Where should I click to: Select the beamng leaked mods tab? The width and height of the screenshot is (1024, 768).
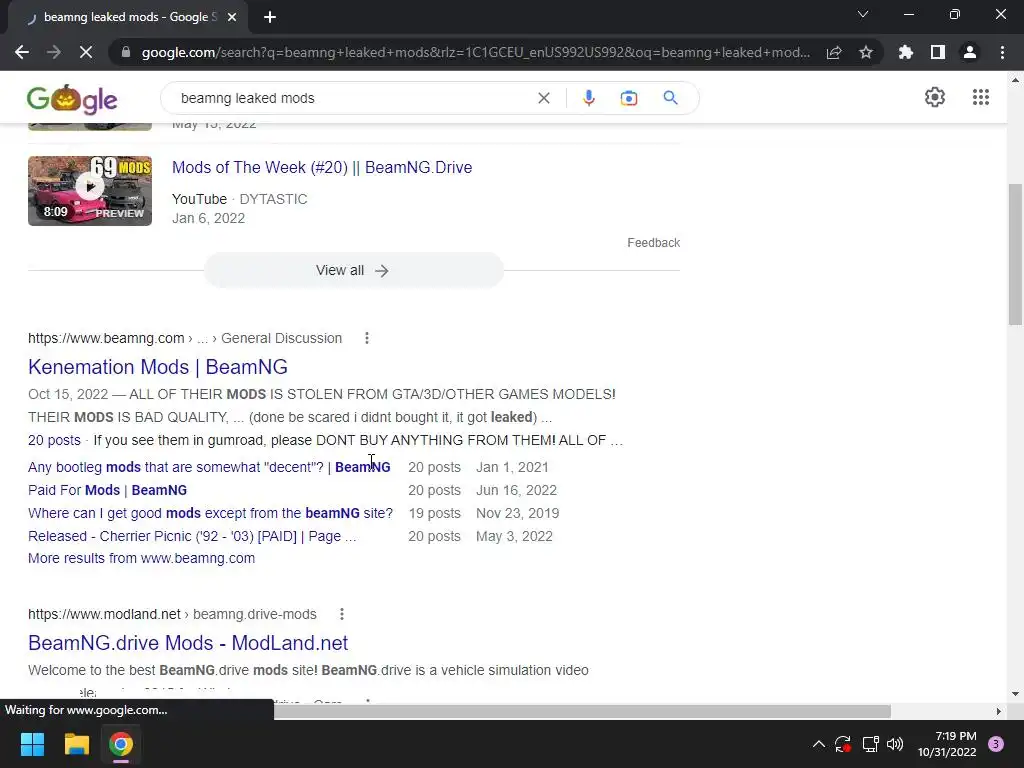coord(127,17)
